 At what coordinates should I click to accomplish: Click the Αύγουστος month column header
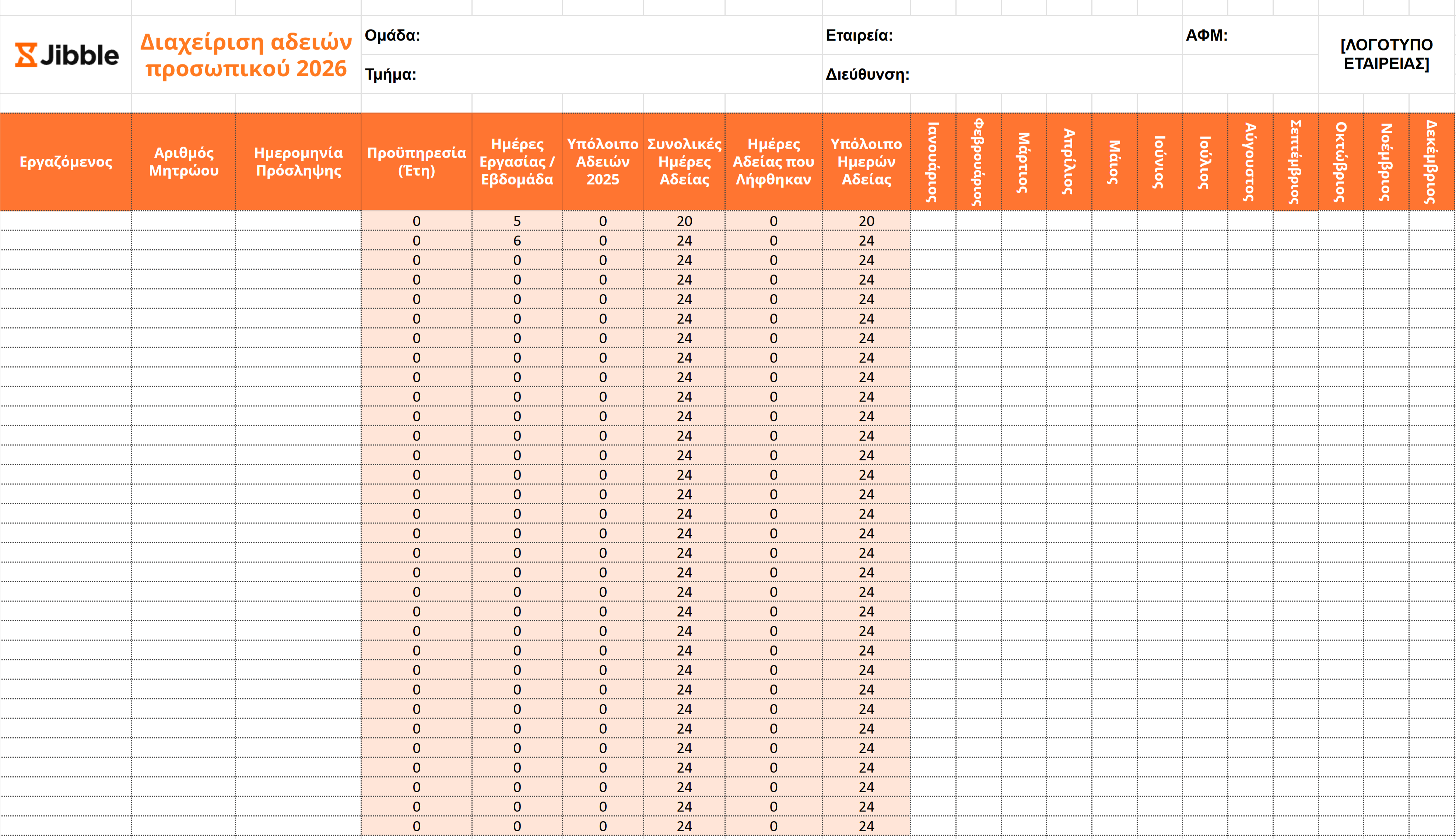[1250, 162]
